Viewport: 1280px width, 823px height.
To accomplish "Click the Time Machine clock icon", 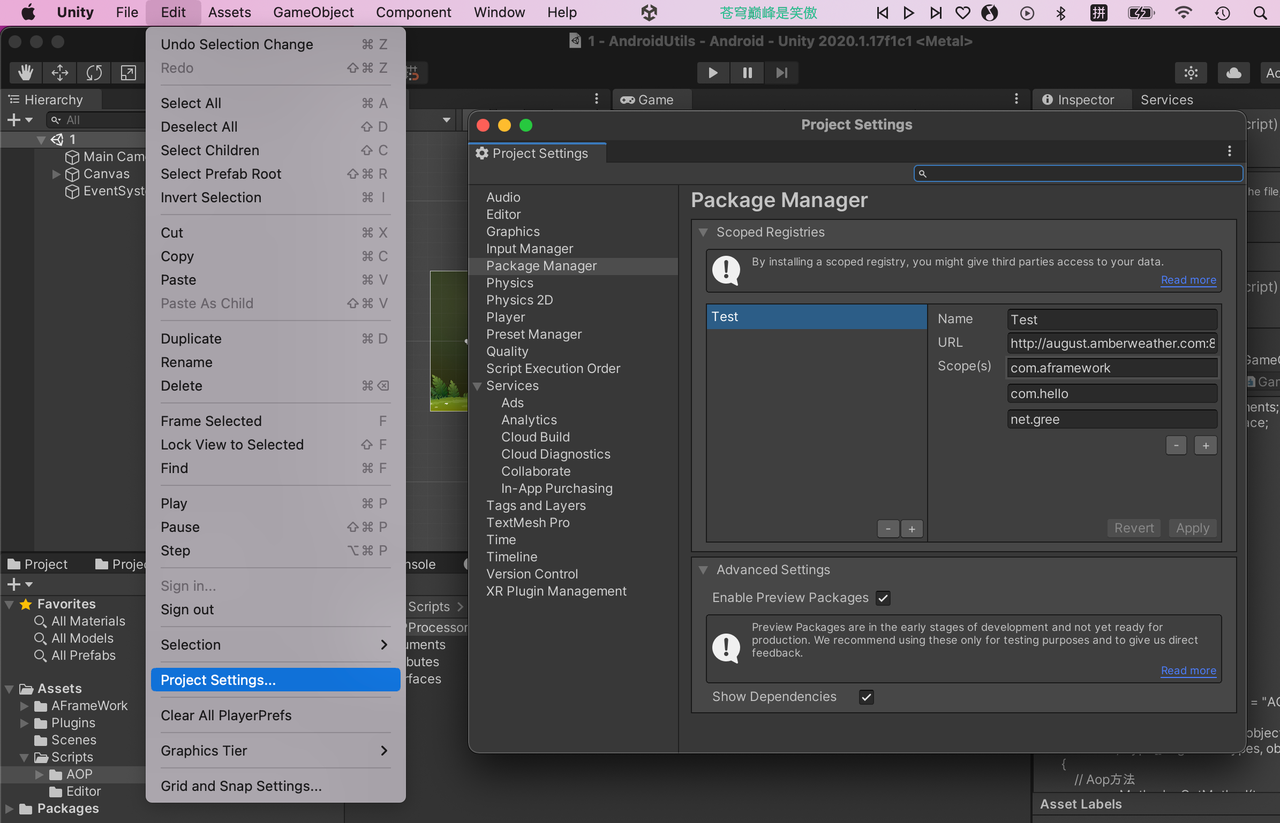I will (1222, 13).
